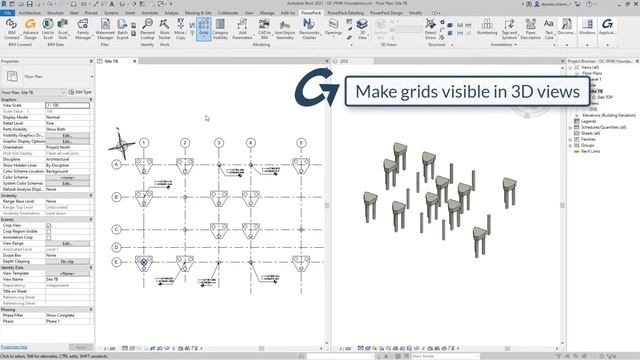640x360 pixels.
Task: Switch to the Modify ribbon tab
Action: pyautogui.click(x=416, y=13)
